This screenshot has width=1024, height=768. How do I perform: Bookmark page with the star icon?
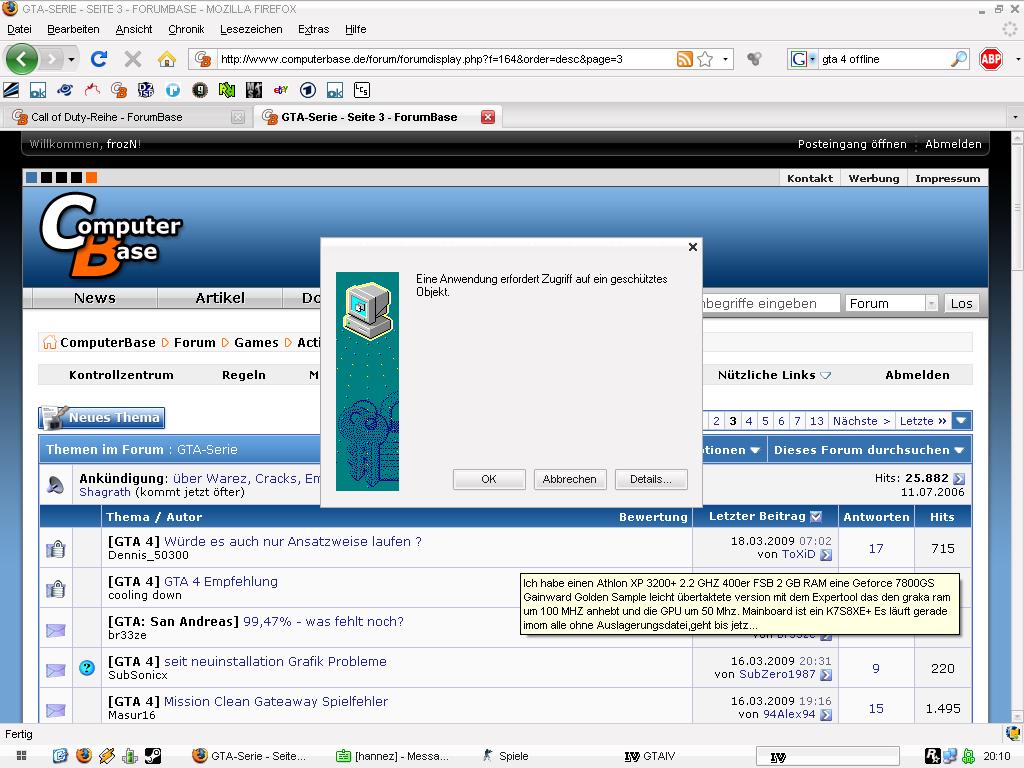point(705,59)
